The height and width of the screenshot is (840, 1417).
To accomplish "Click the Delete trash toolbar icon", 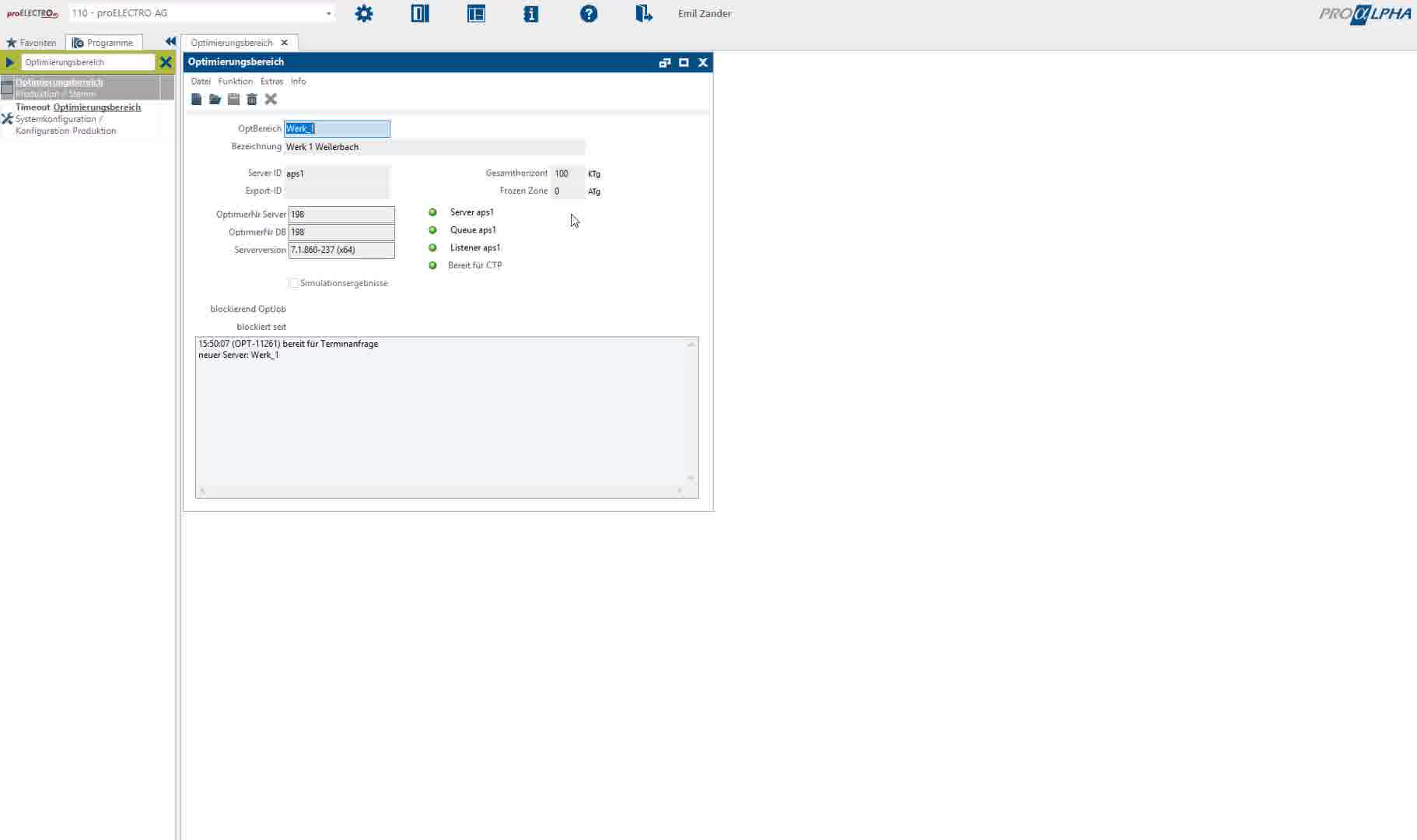I will tap(252, 100).
